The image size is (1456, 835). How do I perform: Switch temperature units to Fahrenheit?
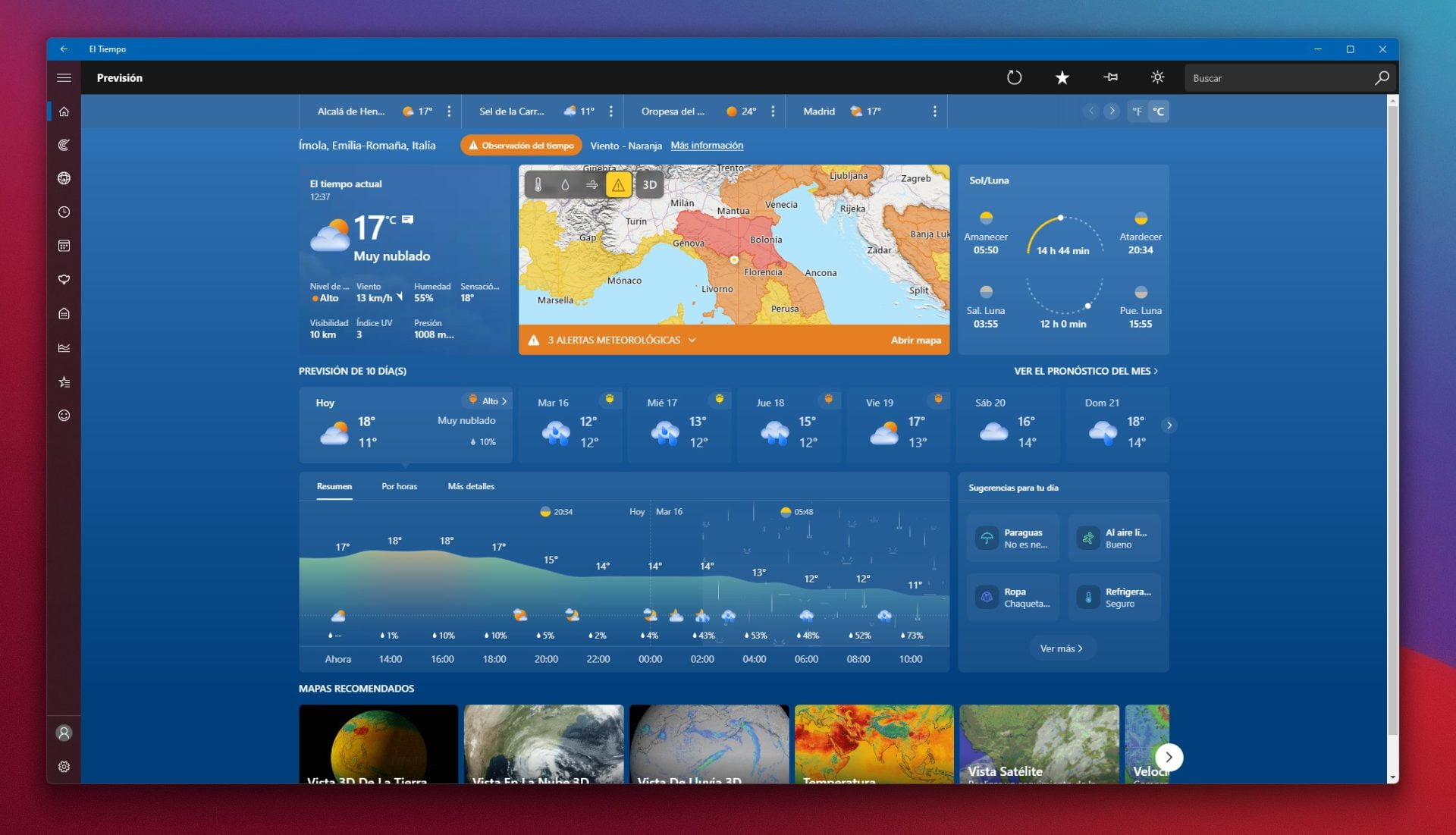click(x=1137, y=111)
